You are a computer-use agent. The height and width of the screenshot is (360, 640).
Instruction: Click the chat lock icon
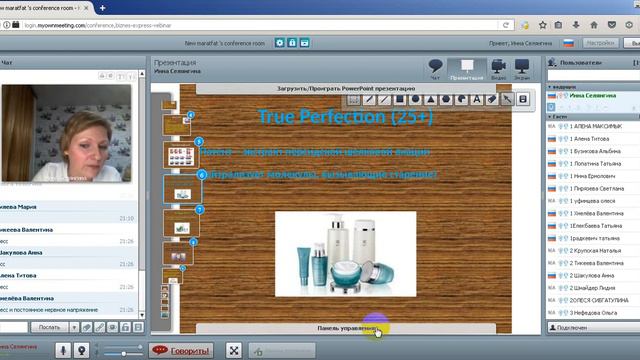[x=125, y=327]
